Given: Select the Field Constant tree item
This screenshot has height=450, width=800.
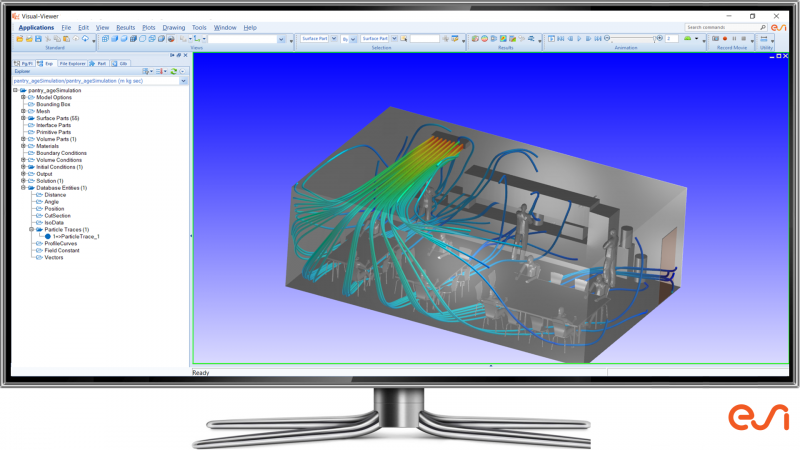Looking at the screenshot, I should point(62,251).
